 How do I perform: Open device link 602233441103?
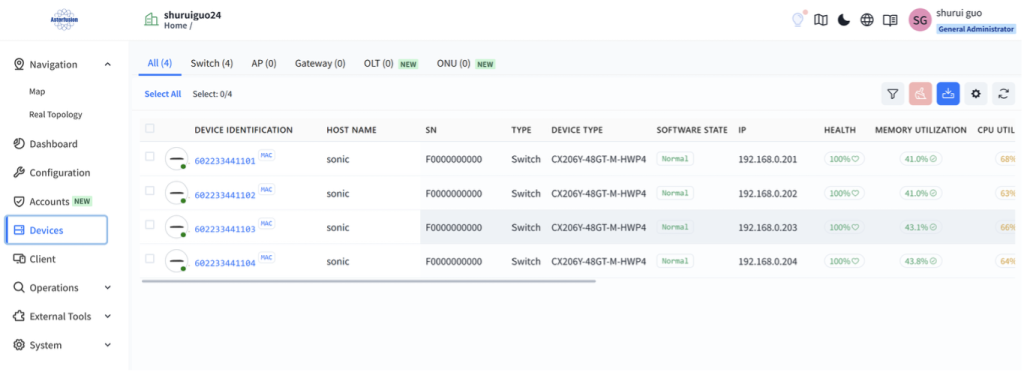(225, 229)
